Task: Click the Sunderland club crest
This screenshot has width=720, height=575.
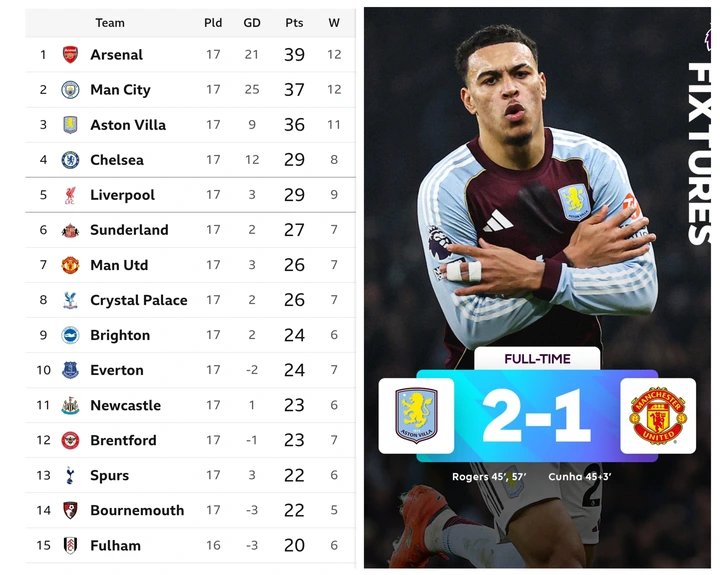Action: click(x=70, y=230)
